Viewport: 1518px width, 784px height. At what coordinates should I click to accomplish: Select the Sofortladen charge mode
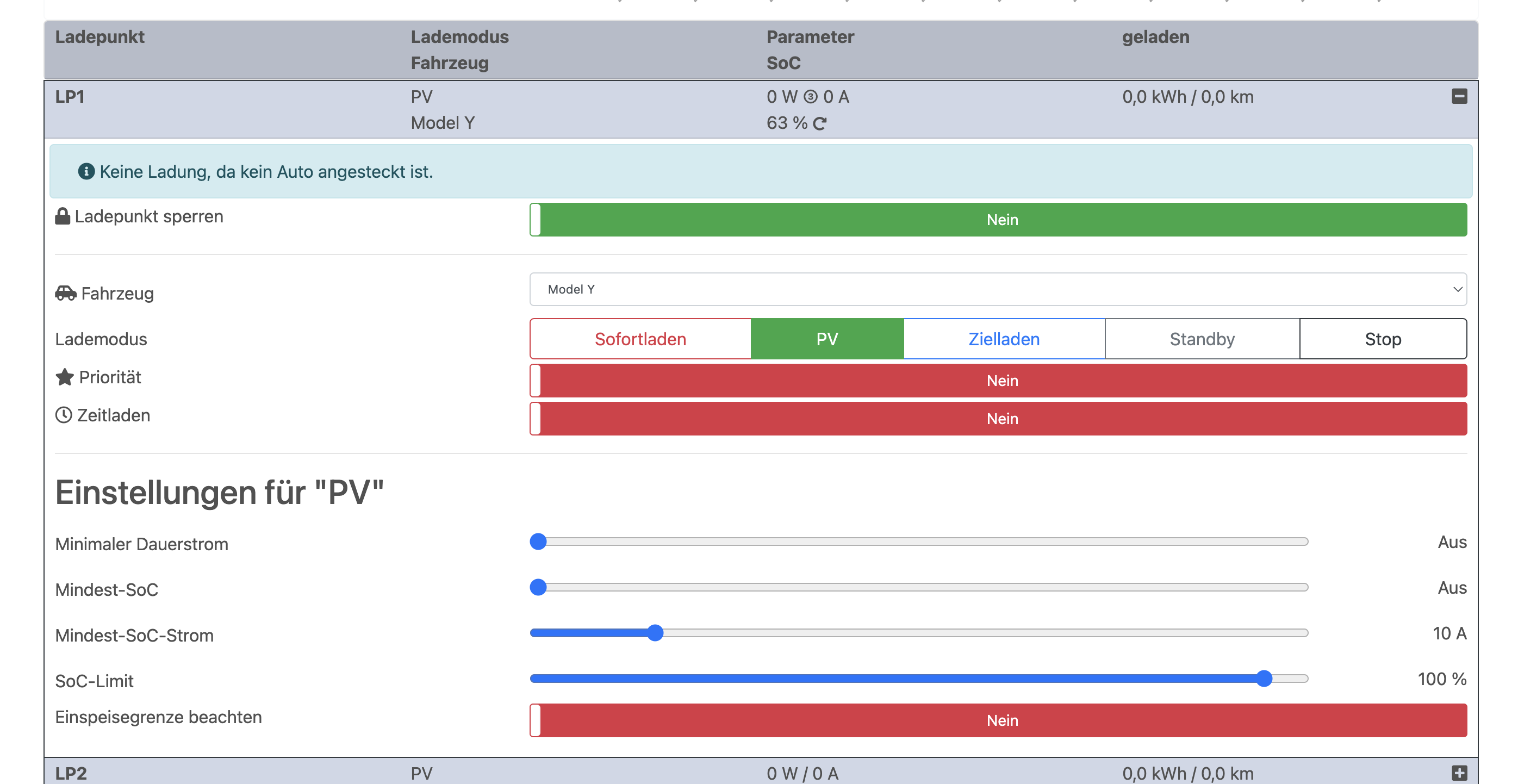(640, 339)
